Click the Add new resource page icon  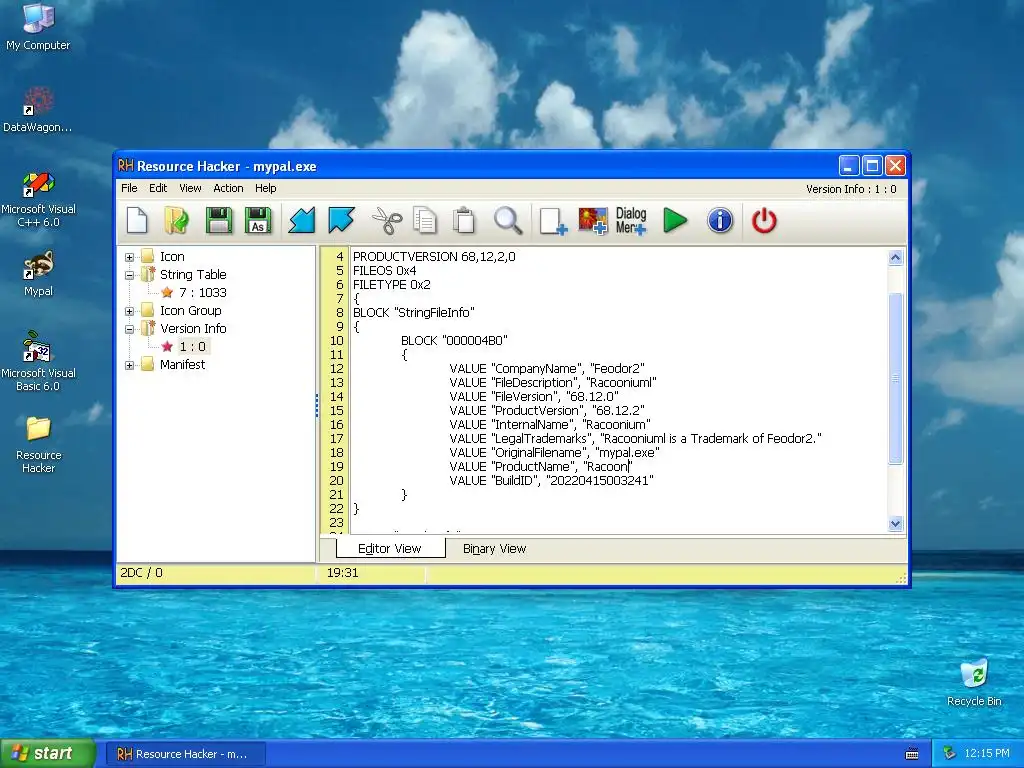553,220
